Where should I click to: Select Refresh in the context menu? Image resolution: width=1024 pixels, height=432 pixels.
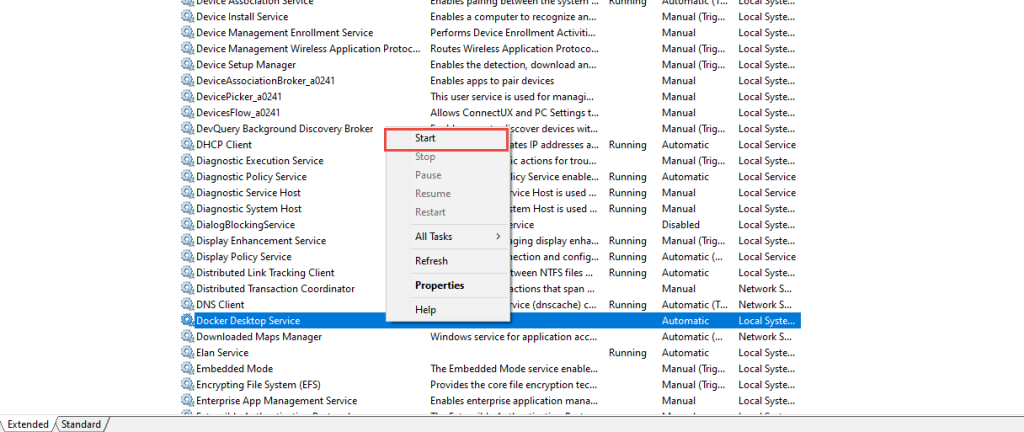tap(431, 261)
